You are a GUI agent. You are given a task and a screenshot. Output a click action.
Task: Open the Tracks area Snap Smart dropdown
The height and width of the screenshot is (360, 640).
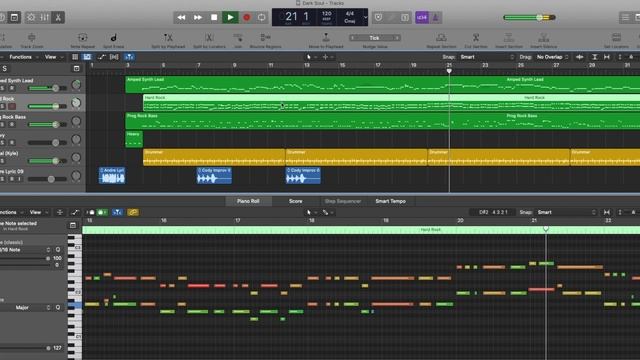click(487, 57)
